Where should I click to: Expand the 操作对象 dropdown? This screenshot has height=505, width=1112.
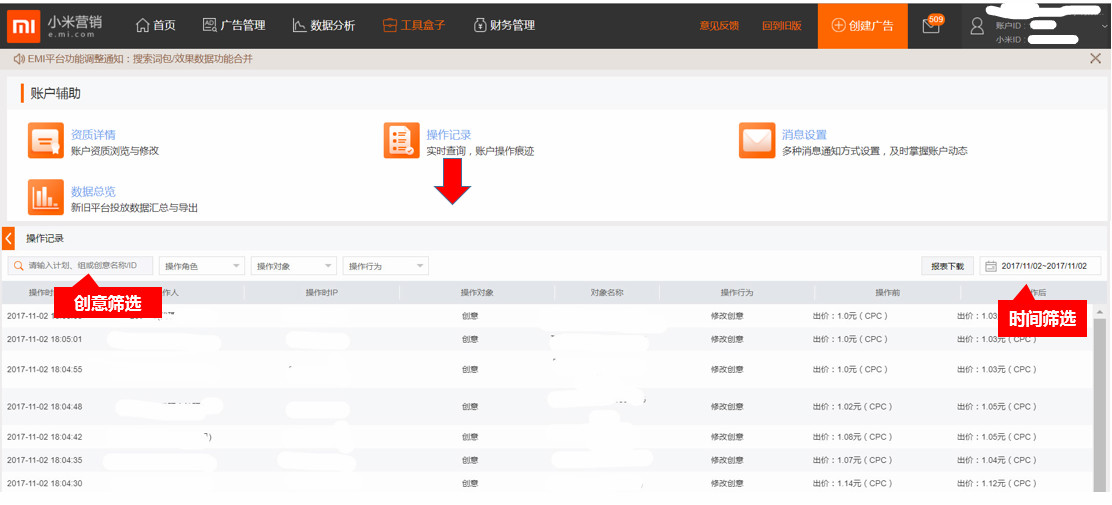(293, 266)
